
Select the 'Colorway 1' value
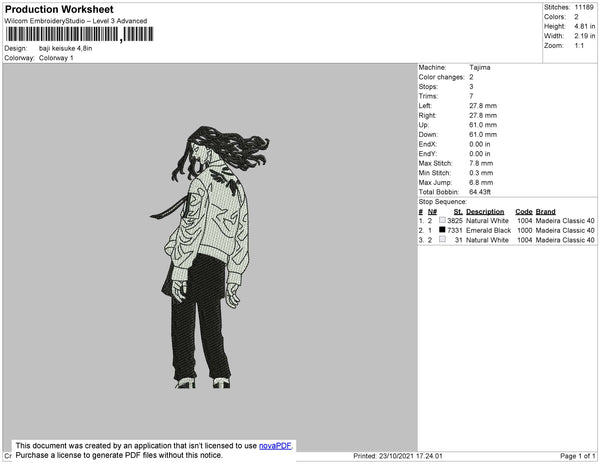tap(56, 58)
